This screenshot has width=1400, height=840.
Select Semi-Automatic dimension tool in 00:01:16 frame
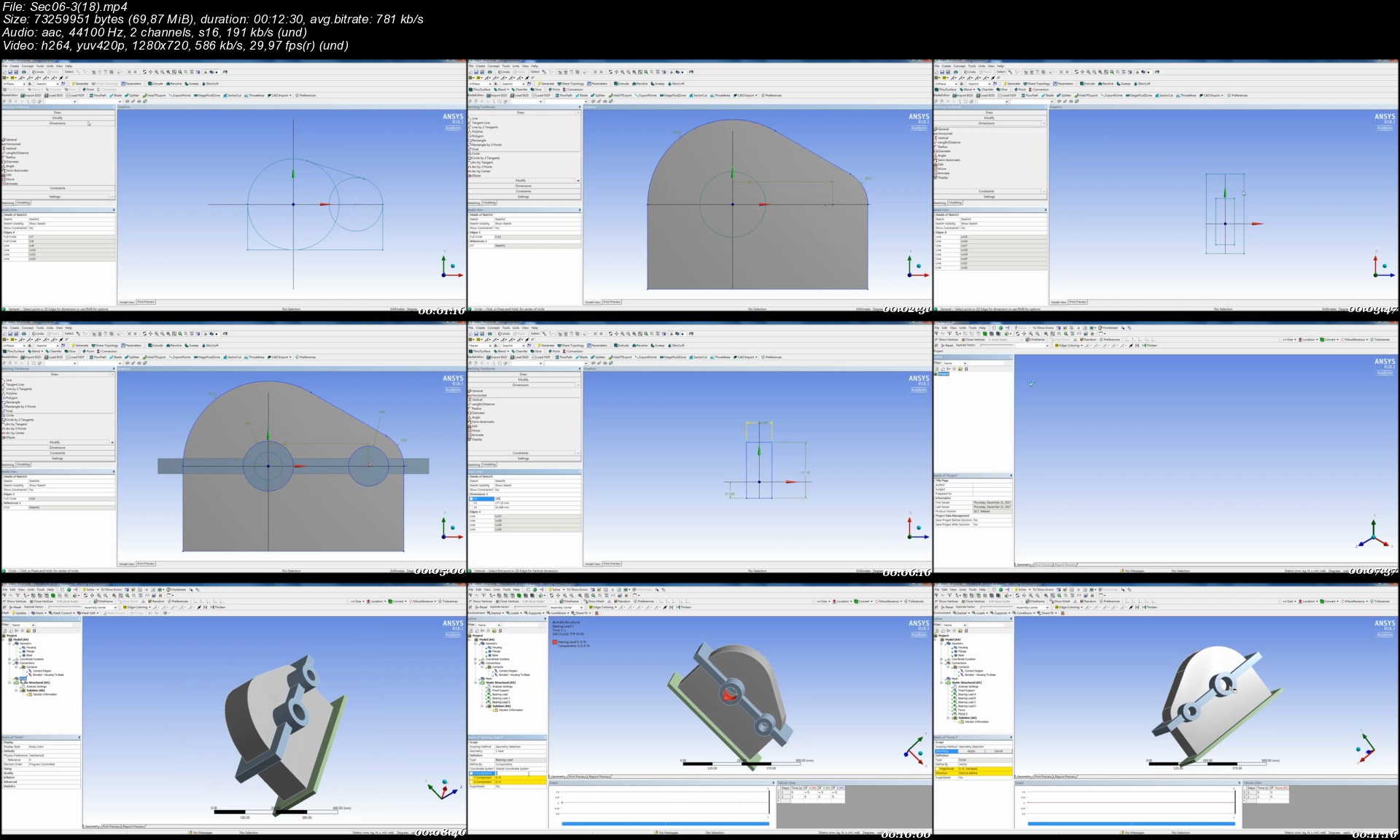pos(15,171)
